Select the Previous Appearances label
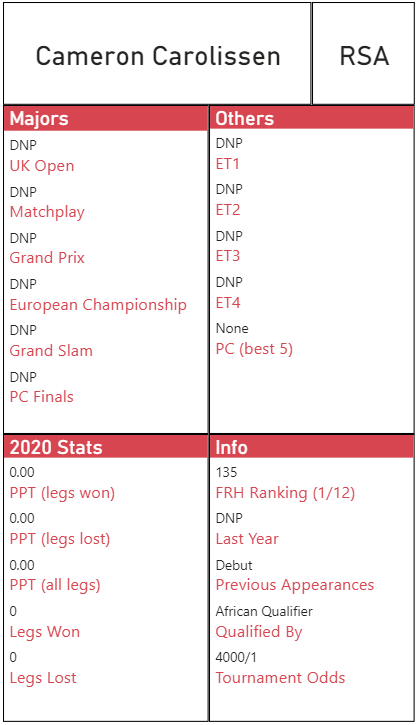This screenshot has height=725, width=418. point(295,585)
